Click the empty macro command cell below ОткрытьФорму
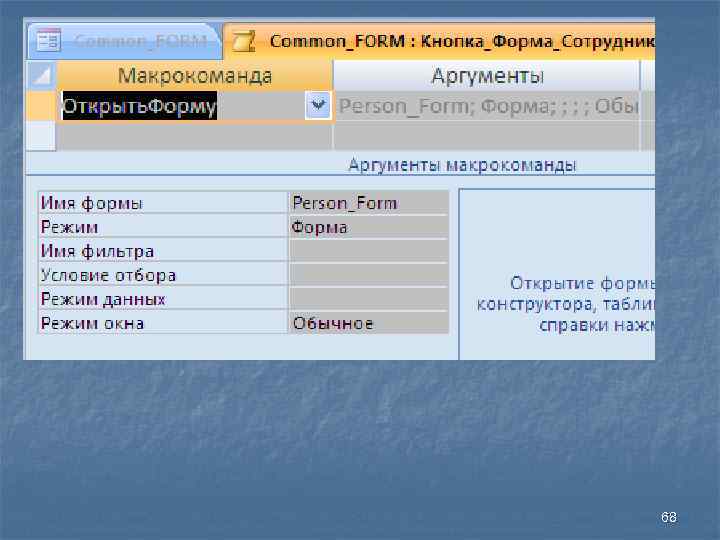The image size is (720, 540). (194, 136)
